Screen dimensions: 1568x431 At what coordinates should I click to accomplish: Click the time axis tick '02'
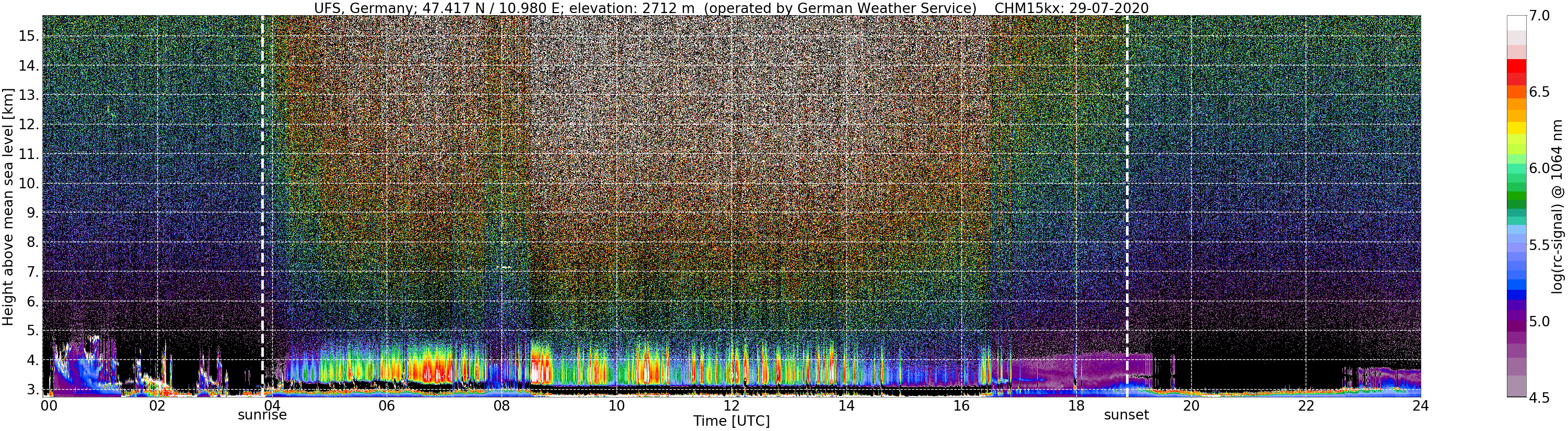pyautogui.click(x=157, y=405)
